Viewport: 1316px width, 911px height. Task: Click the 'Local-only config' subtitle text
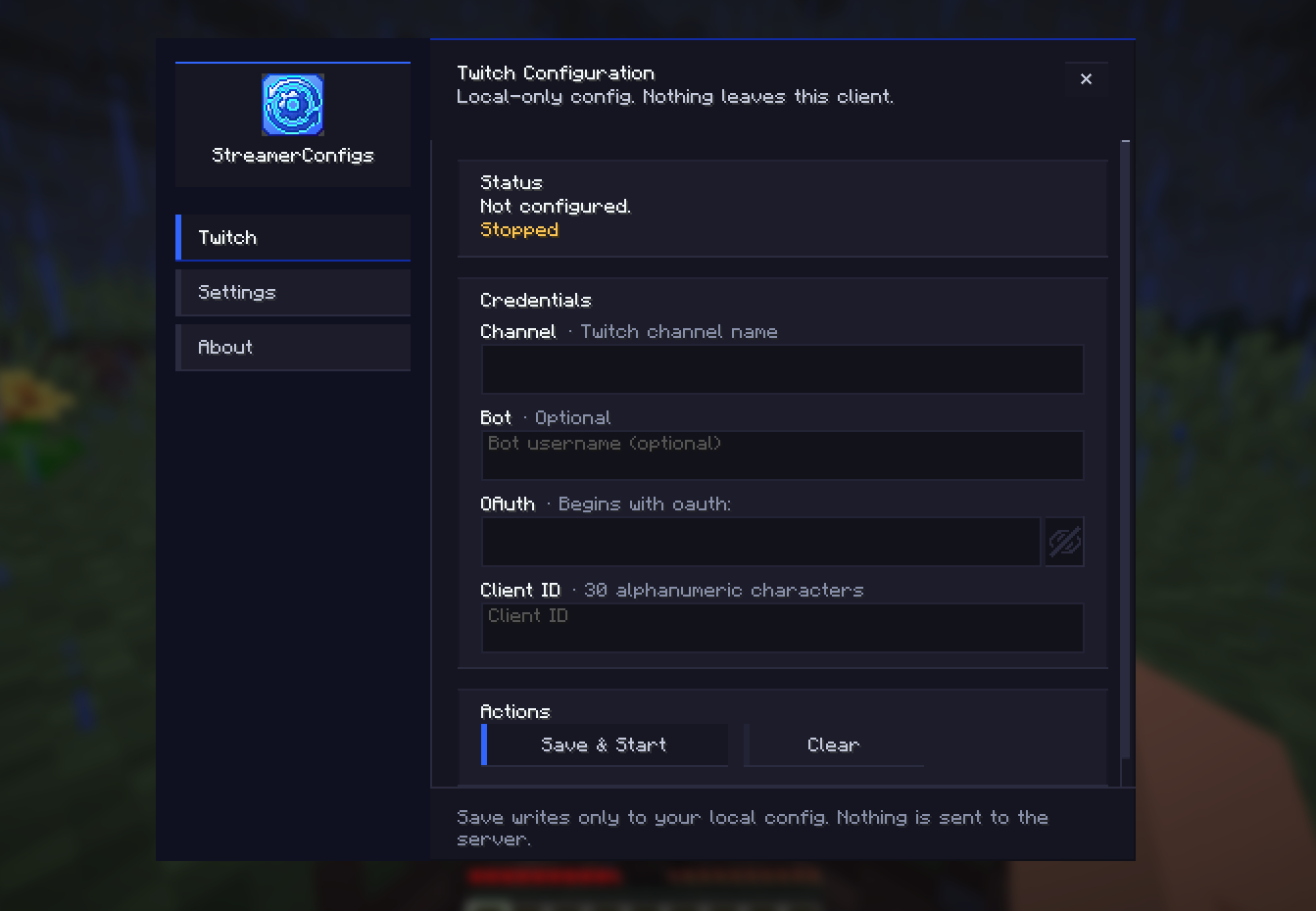(675, 97)
